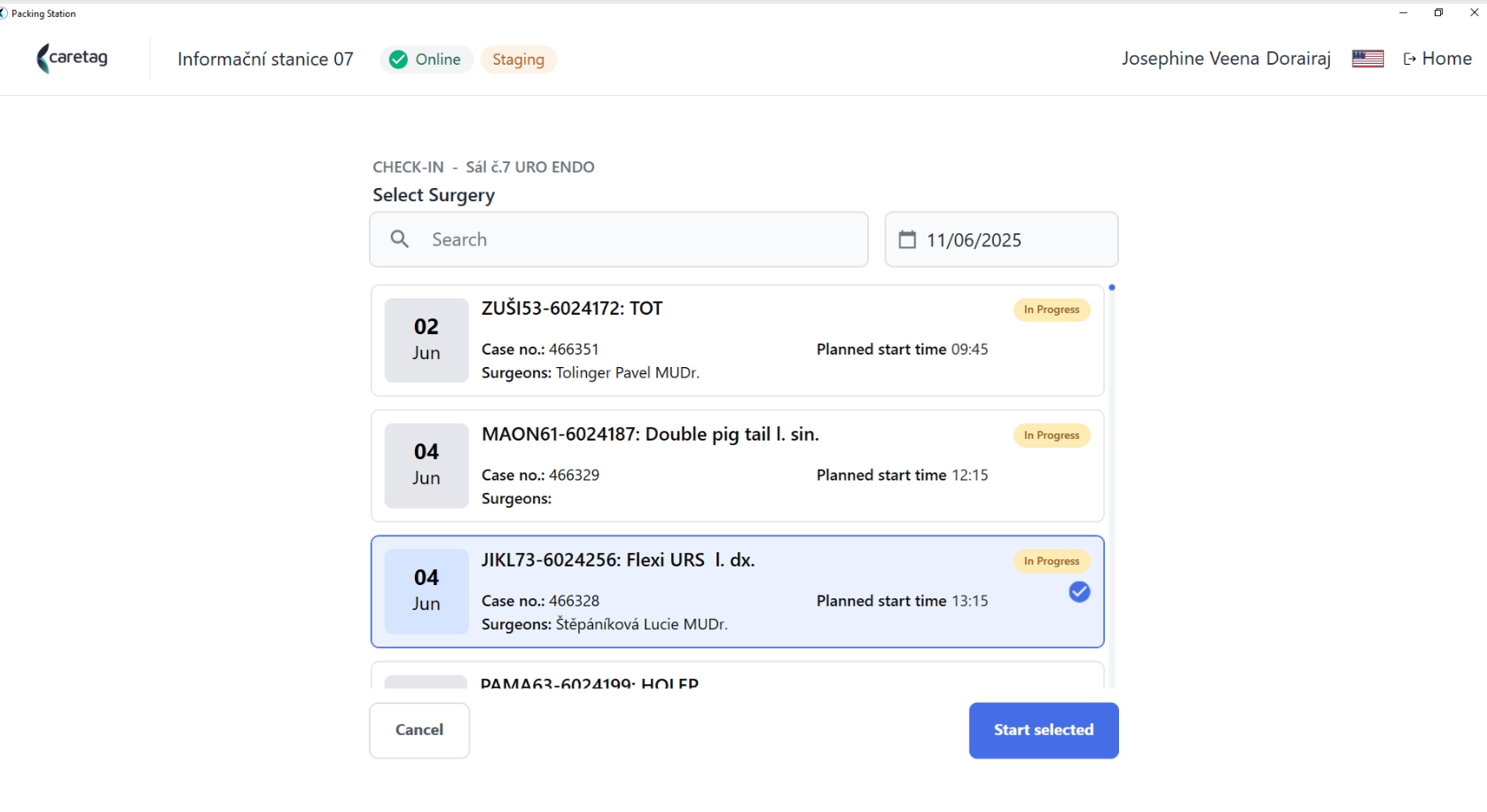Click Cancel button

pos(419,730)
